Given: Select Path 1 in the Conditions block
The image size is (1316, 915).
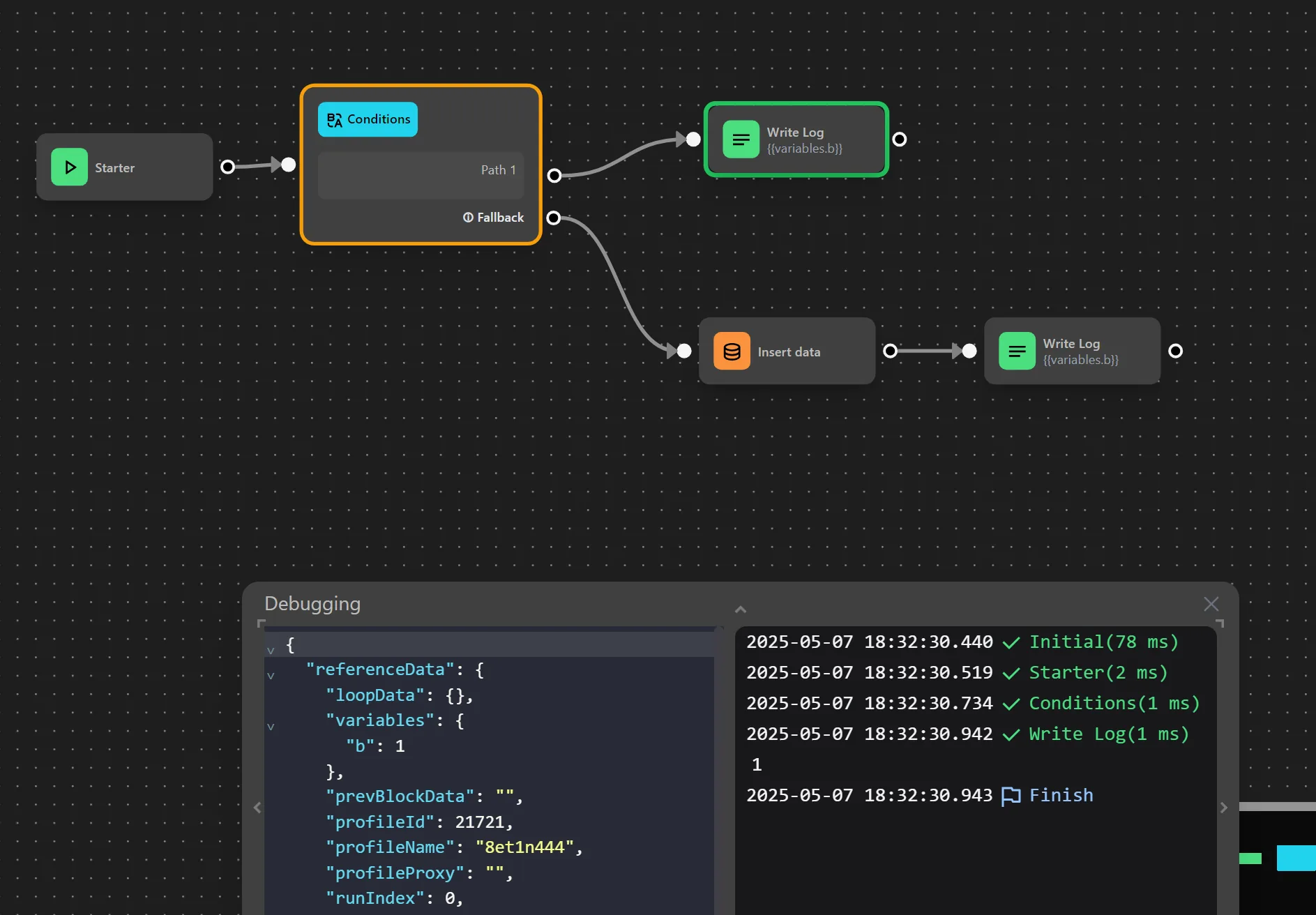Looking at the screenshot, I should [x=498, y=170].
